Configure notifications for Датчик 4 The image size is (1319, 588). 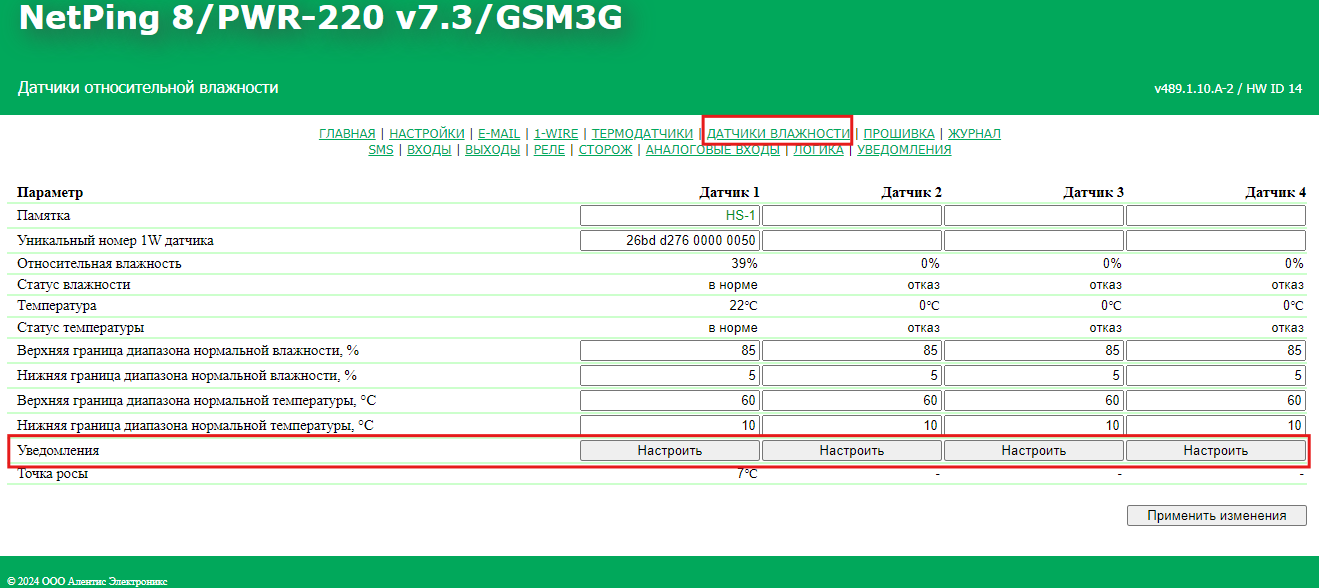coord(1215,451)
